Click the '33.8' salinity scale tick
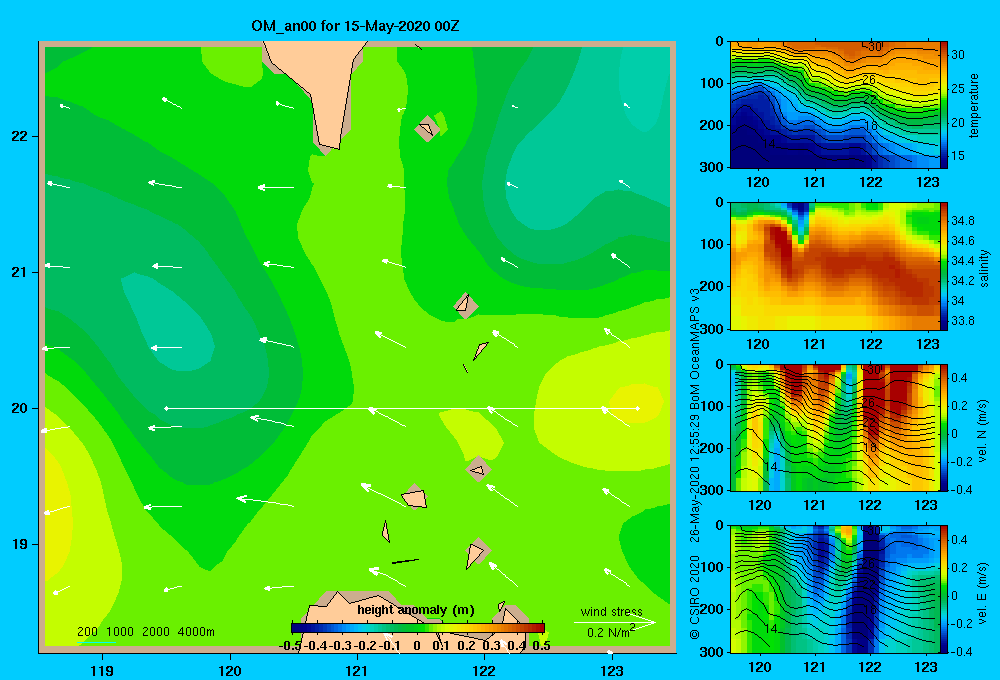 coord(962,320)
